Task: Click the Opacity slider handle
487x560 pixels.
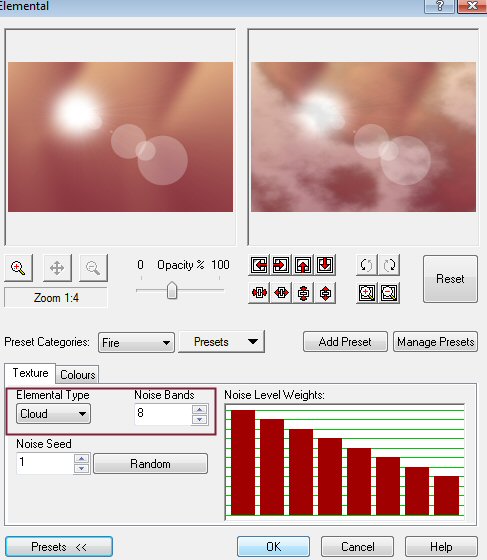Action: pos(172,290)
